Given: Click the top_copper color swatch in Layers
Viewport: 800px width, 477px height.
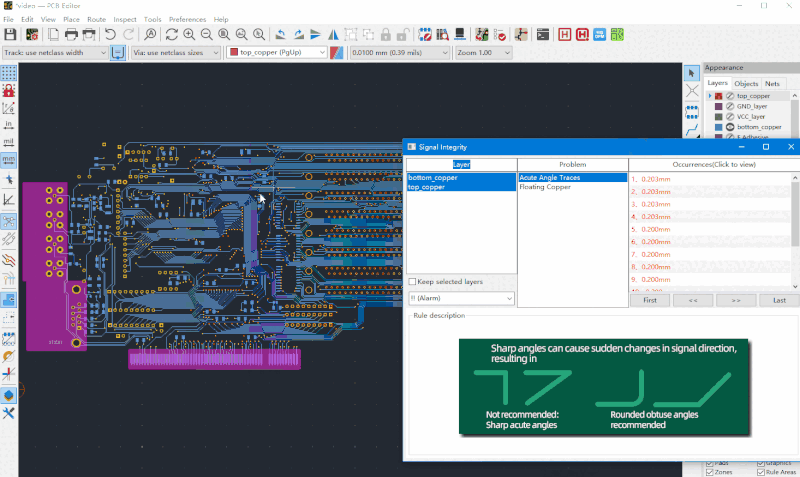Looking at the screenshot, I should (719, 96).
